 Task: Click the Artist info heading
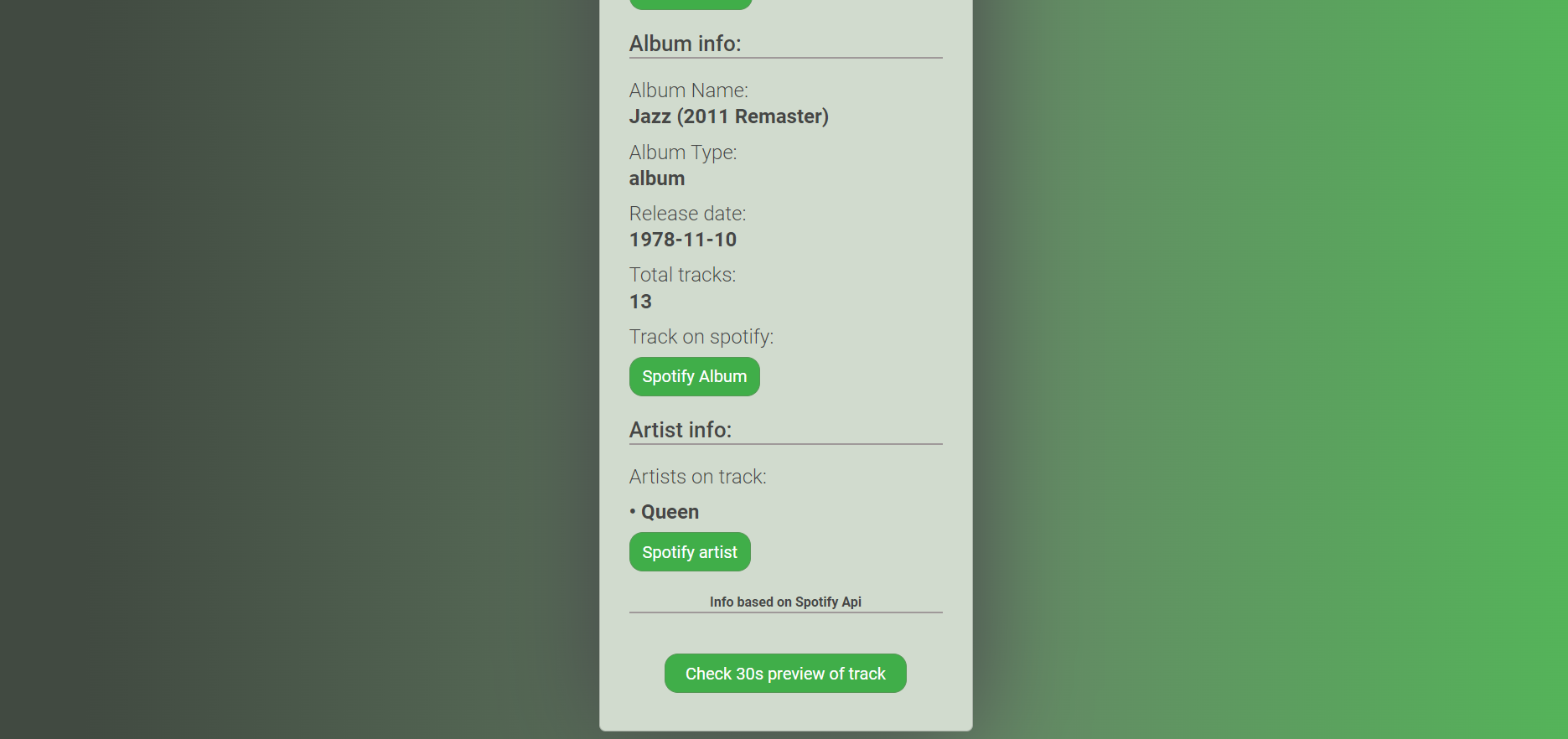(680, 430)
